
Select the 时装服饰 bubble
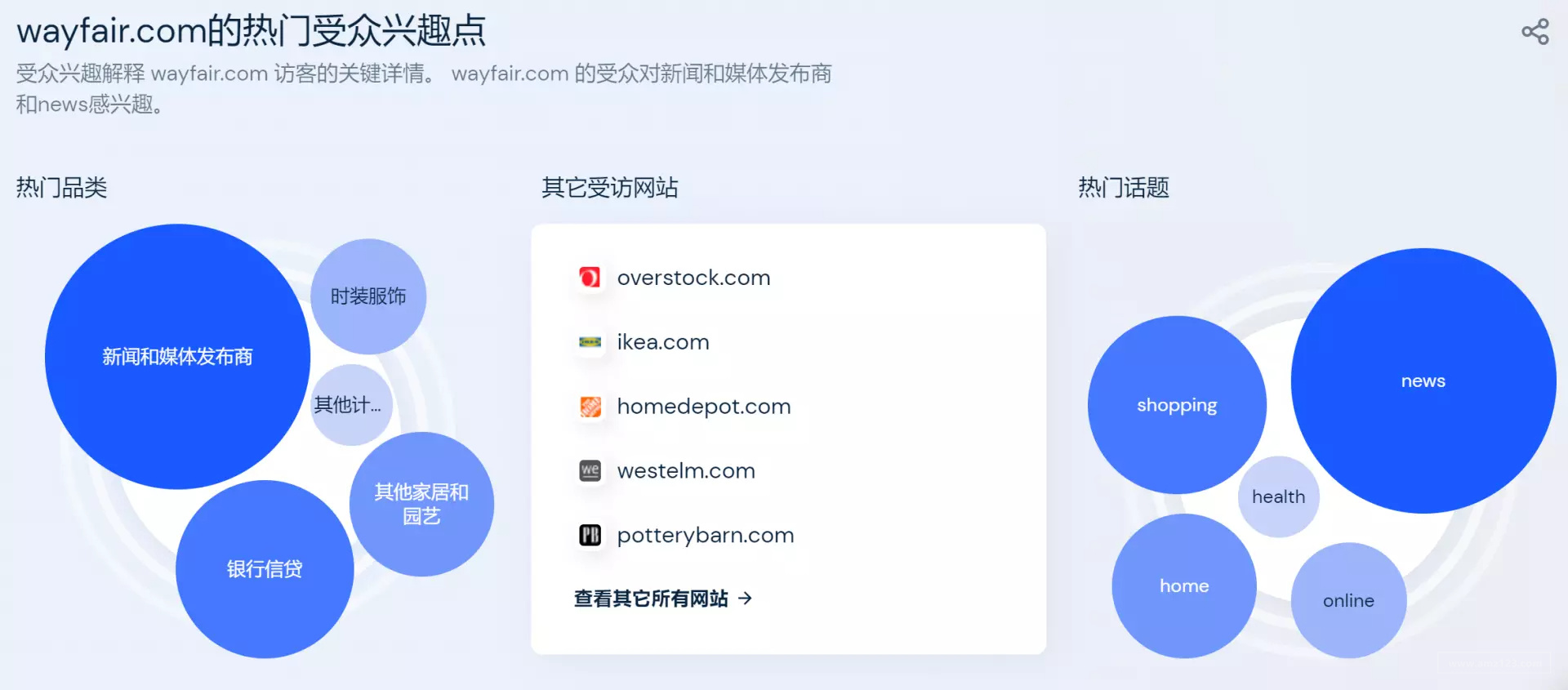(x=368, y=296)
